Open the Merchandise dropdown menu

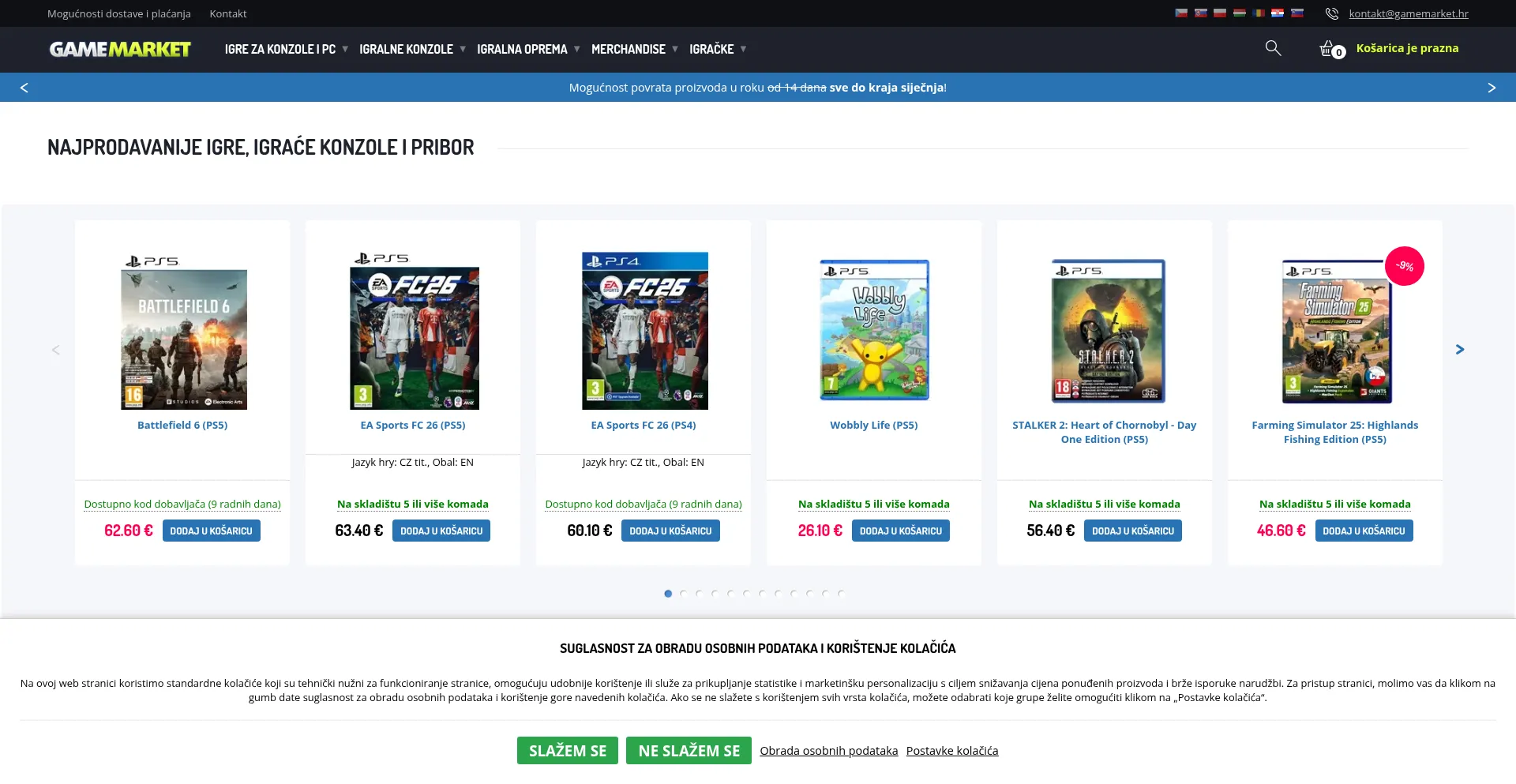pos(629,49)
